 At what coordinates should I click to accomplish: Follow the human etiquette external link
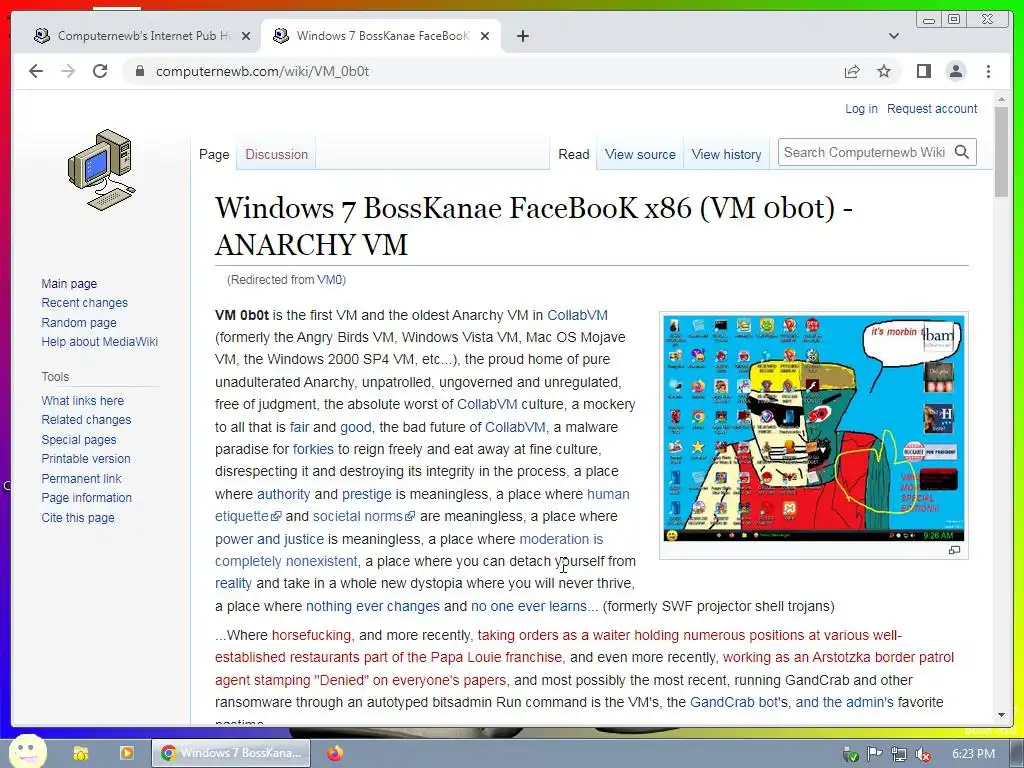pos(422,505)
